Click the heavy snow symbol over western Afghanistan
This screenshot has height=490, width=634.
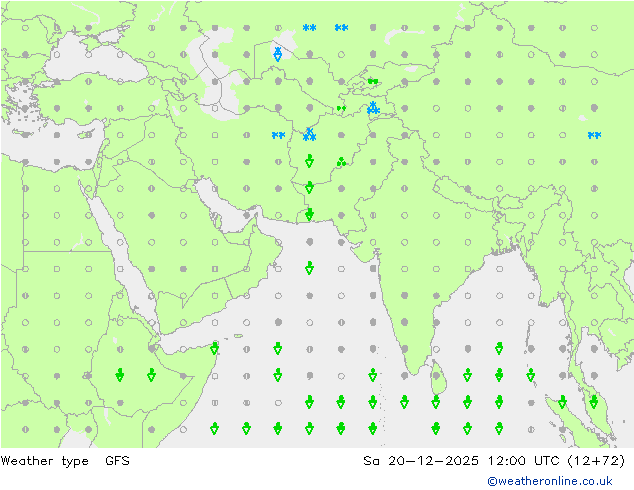tap(309, 135)
